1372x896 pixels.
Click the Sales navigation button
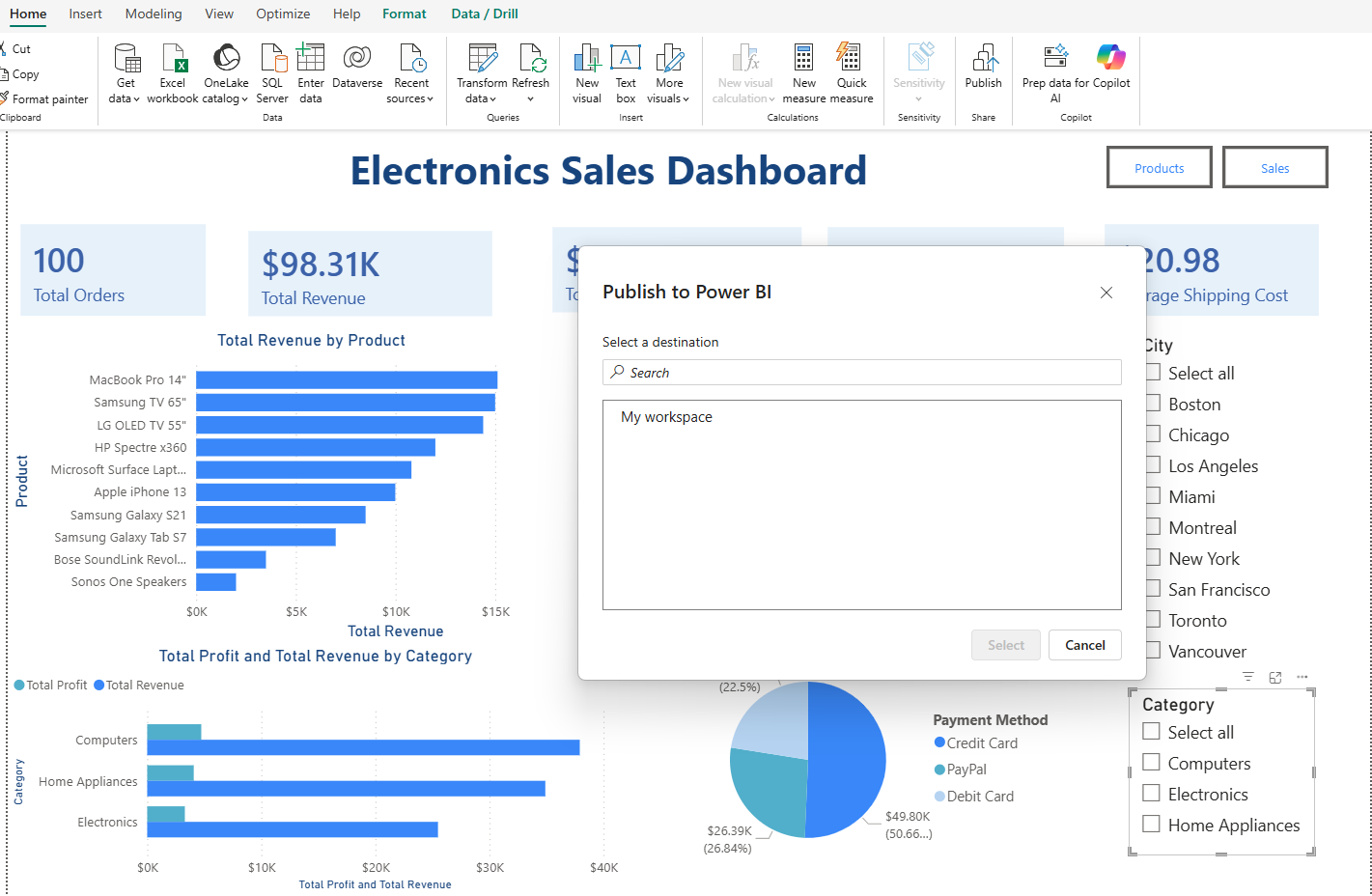click(1275, 167)
